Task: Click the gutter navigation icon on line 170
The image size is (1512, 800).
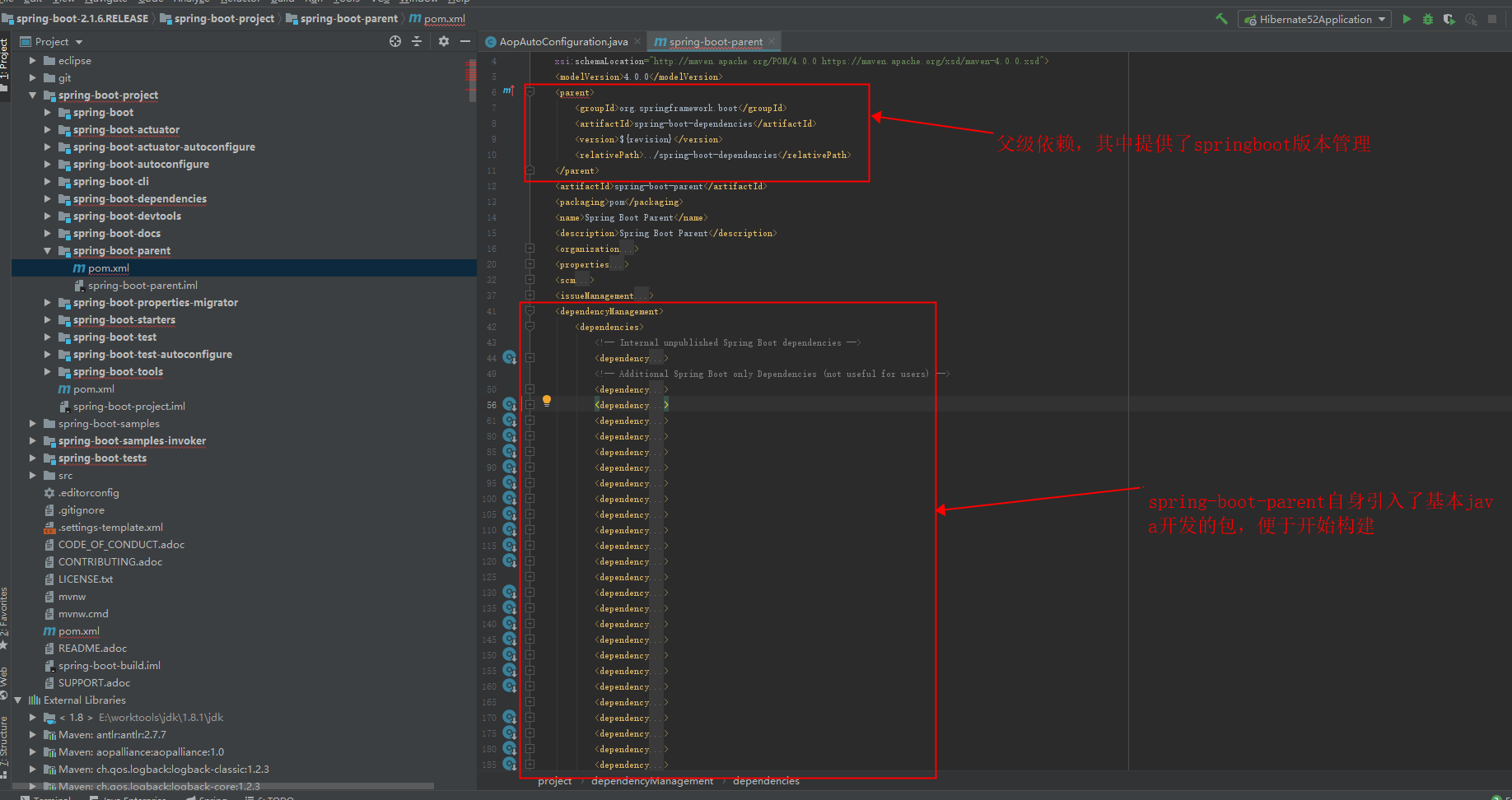Action: pos(510,718)
